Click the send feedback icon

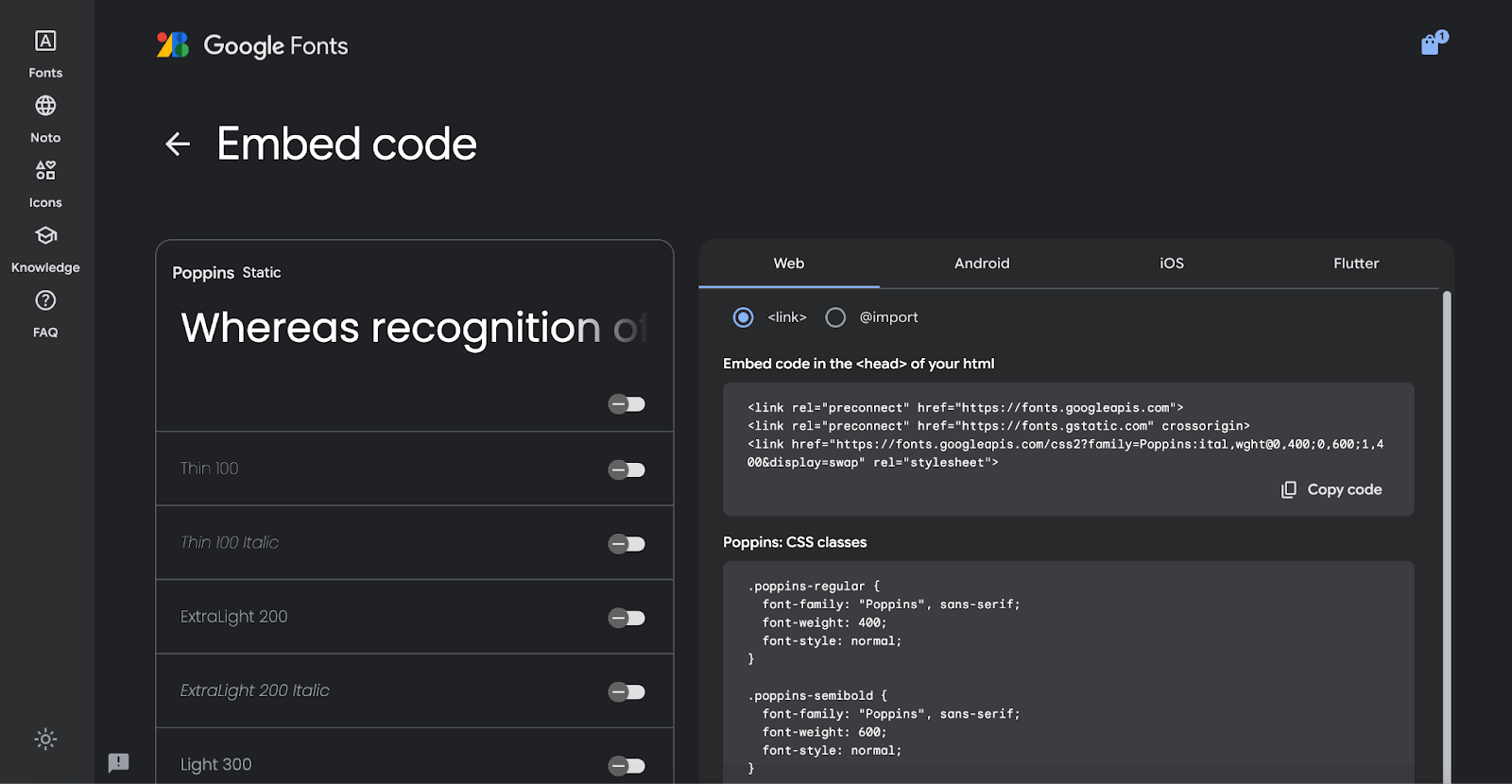118,762
